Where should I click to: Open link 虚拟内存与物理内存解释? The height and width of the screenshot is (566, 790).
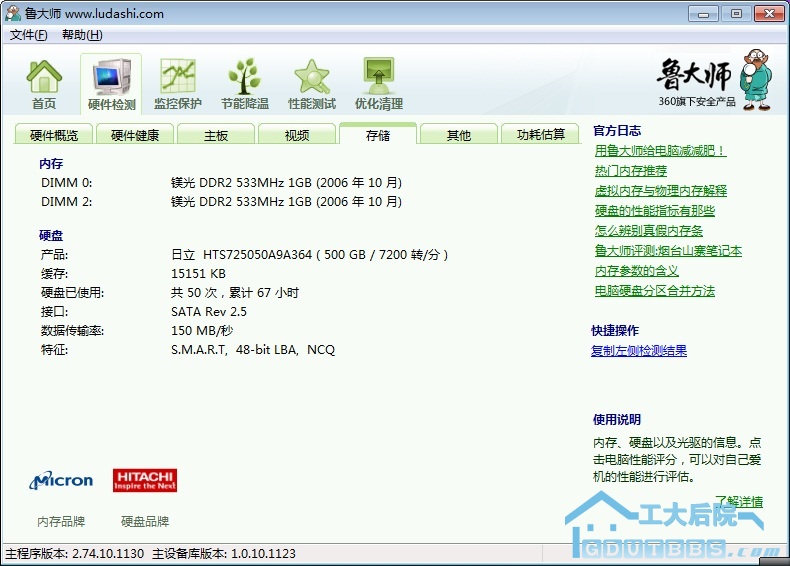(661, 191)
